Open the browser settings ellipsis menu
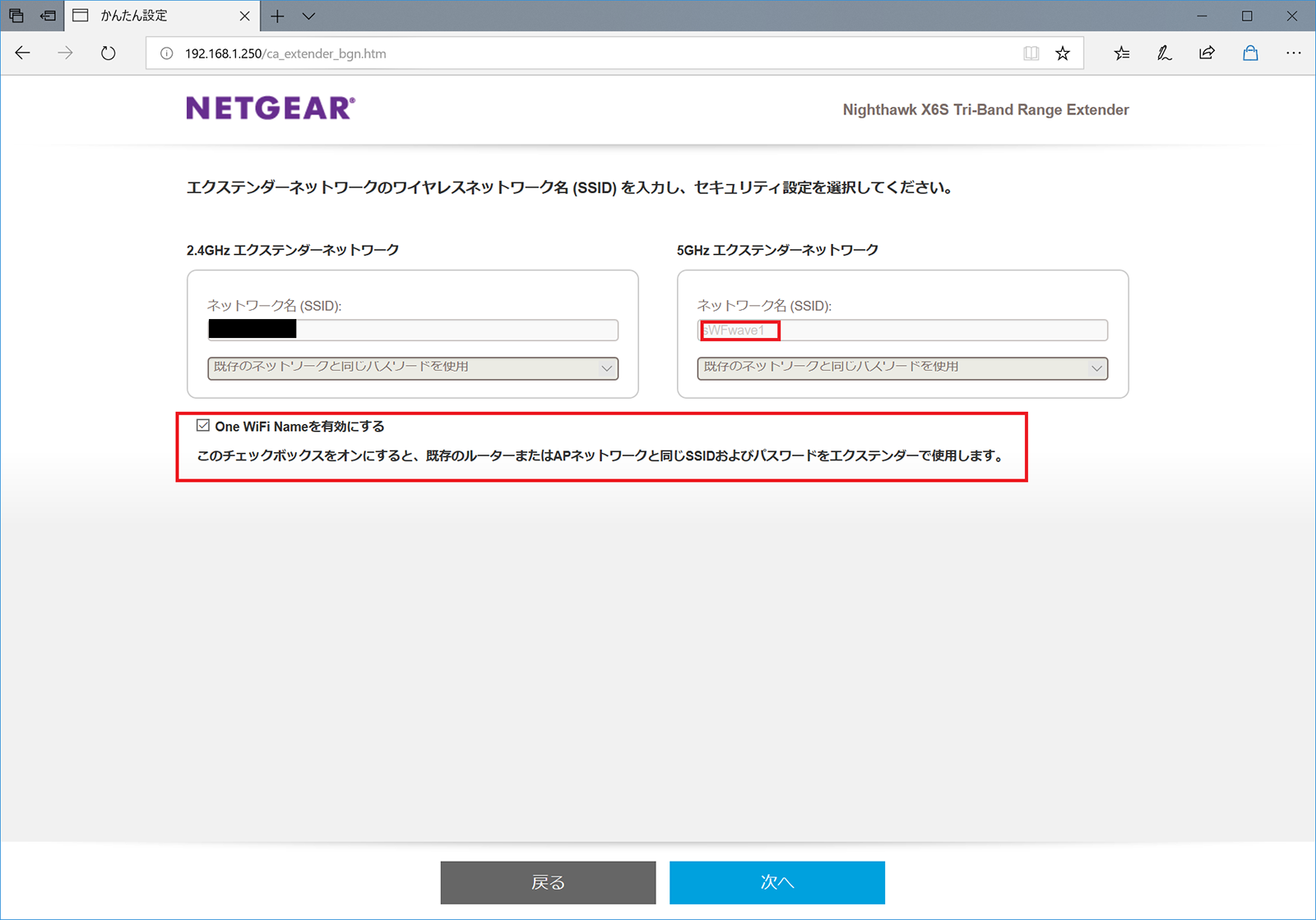1316x920 pixels. point(1293,53)
